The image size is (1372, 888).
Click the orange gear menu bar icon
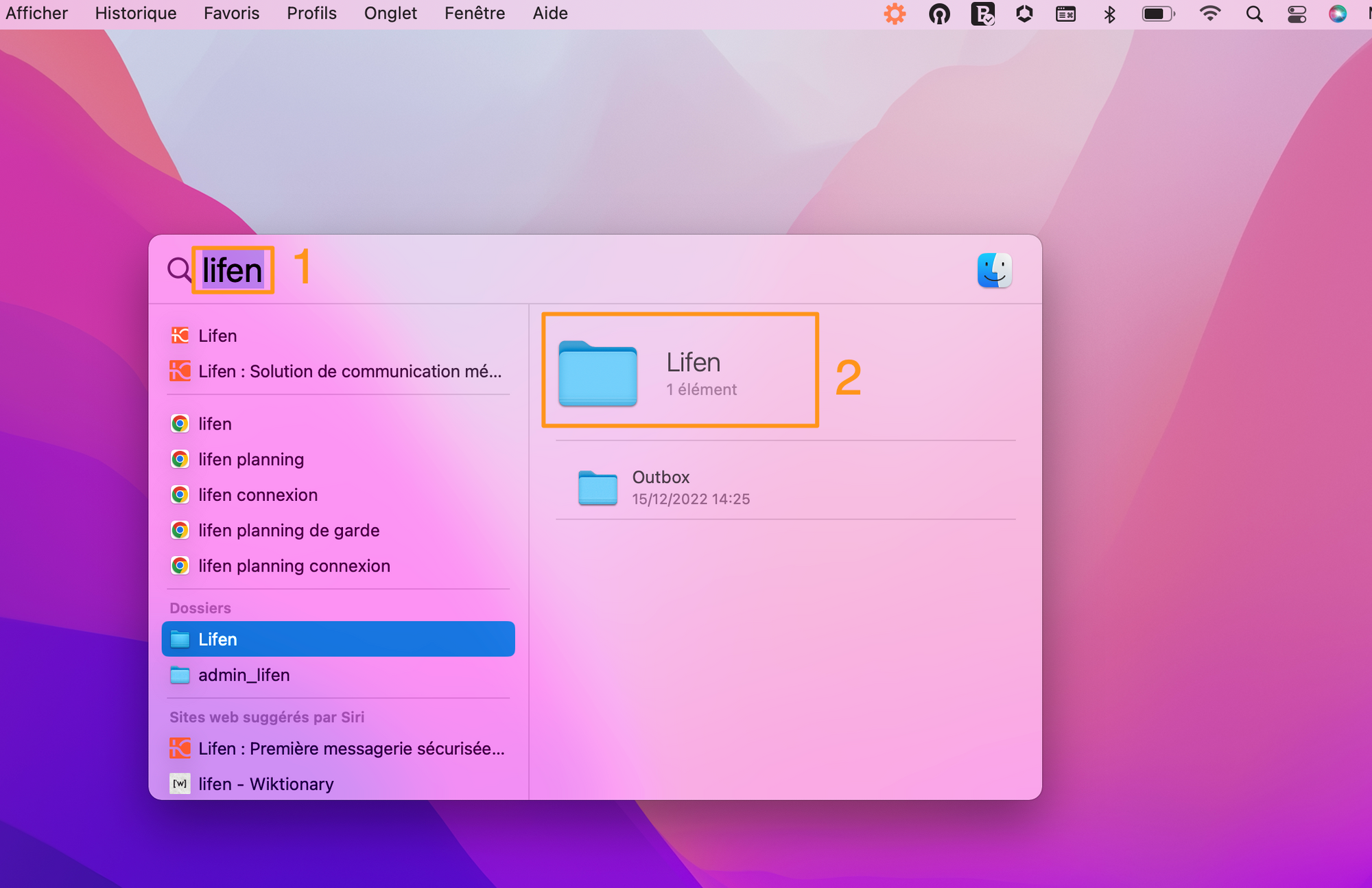(x=895, y=14)
